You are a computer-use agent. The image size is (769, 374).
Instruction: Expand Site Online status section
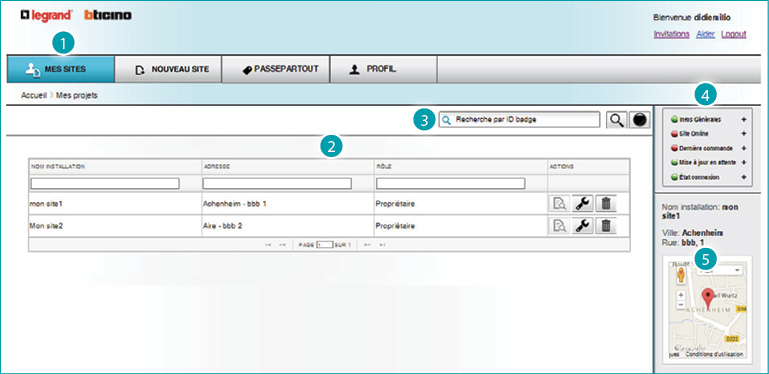[x=744, y=133]
